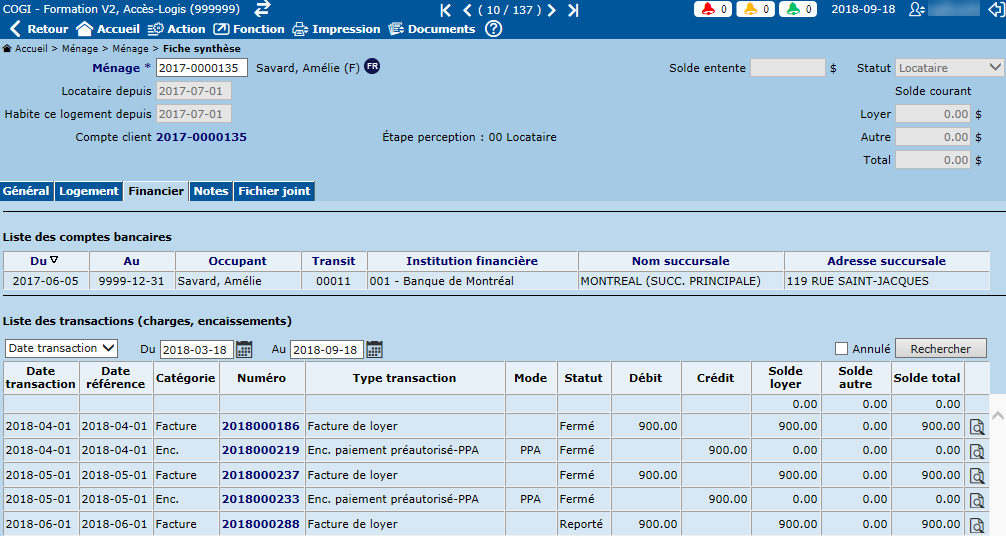The image size is (1006, 536).
Task: Go to next record arrow
Action: pyautogui.click(x=551, y=10)
